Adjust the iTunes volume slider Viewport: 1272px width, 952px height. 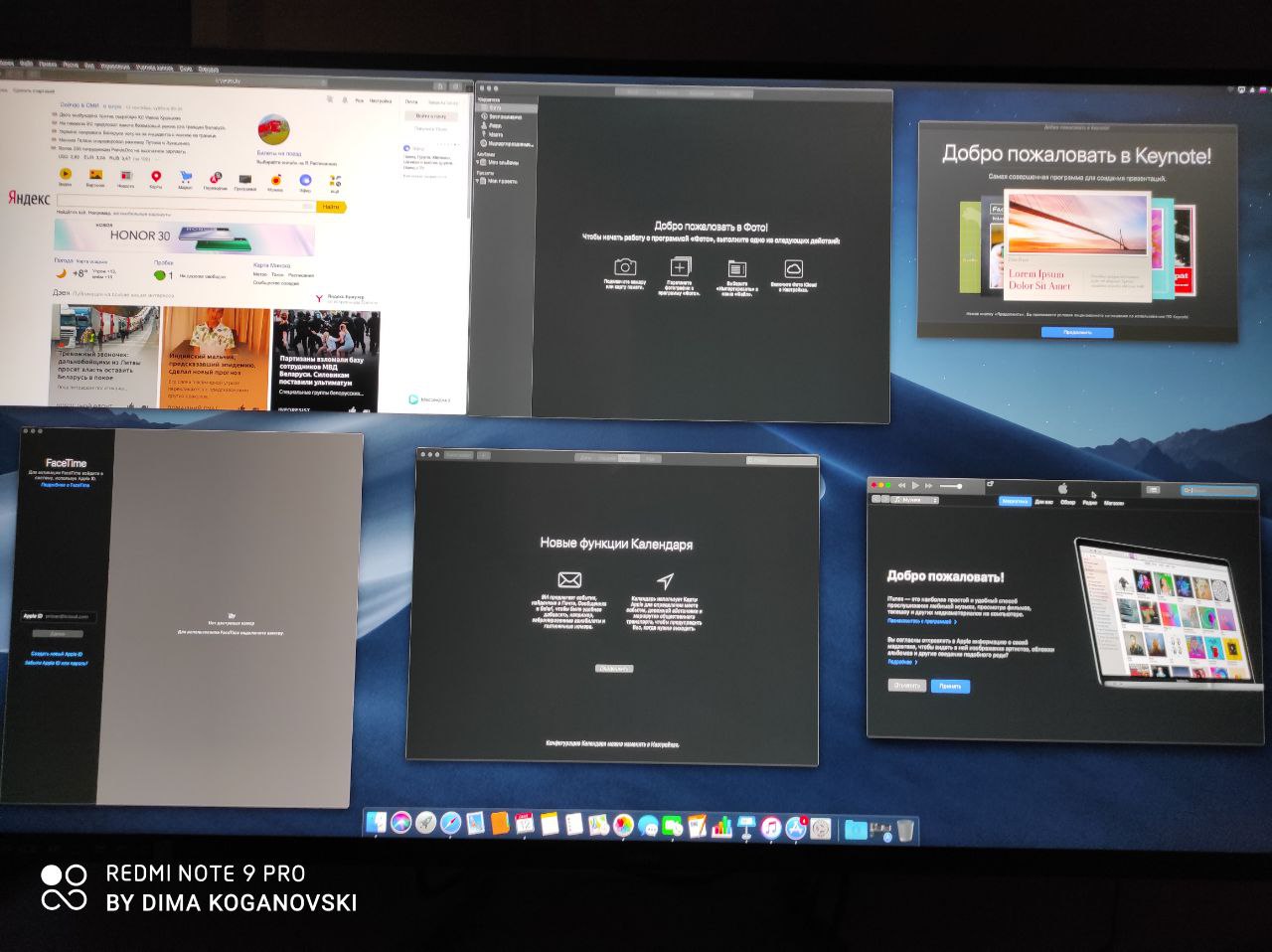pos(950,486)
